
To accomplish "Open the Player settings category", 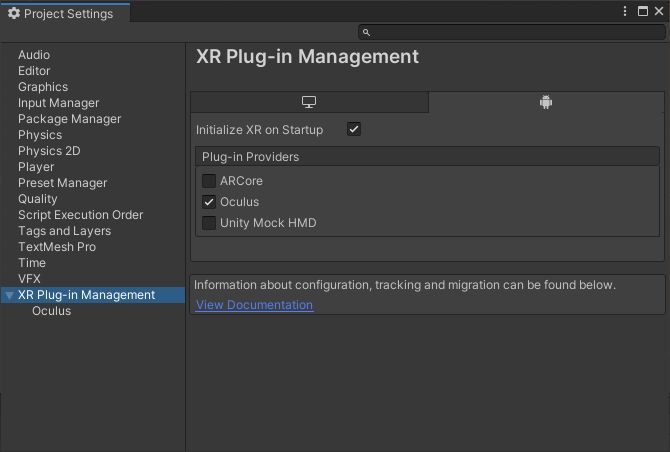I will (36, 167).
